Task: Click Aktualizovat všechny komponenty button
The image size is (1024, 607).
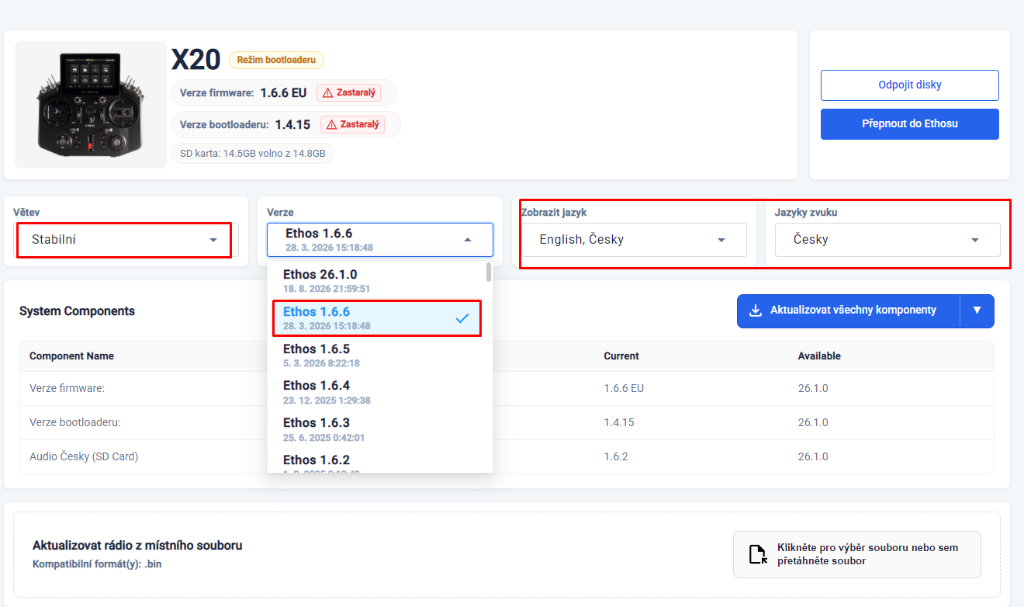Action: [x=848, y=310]
